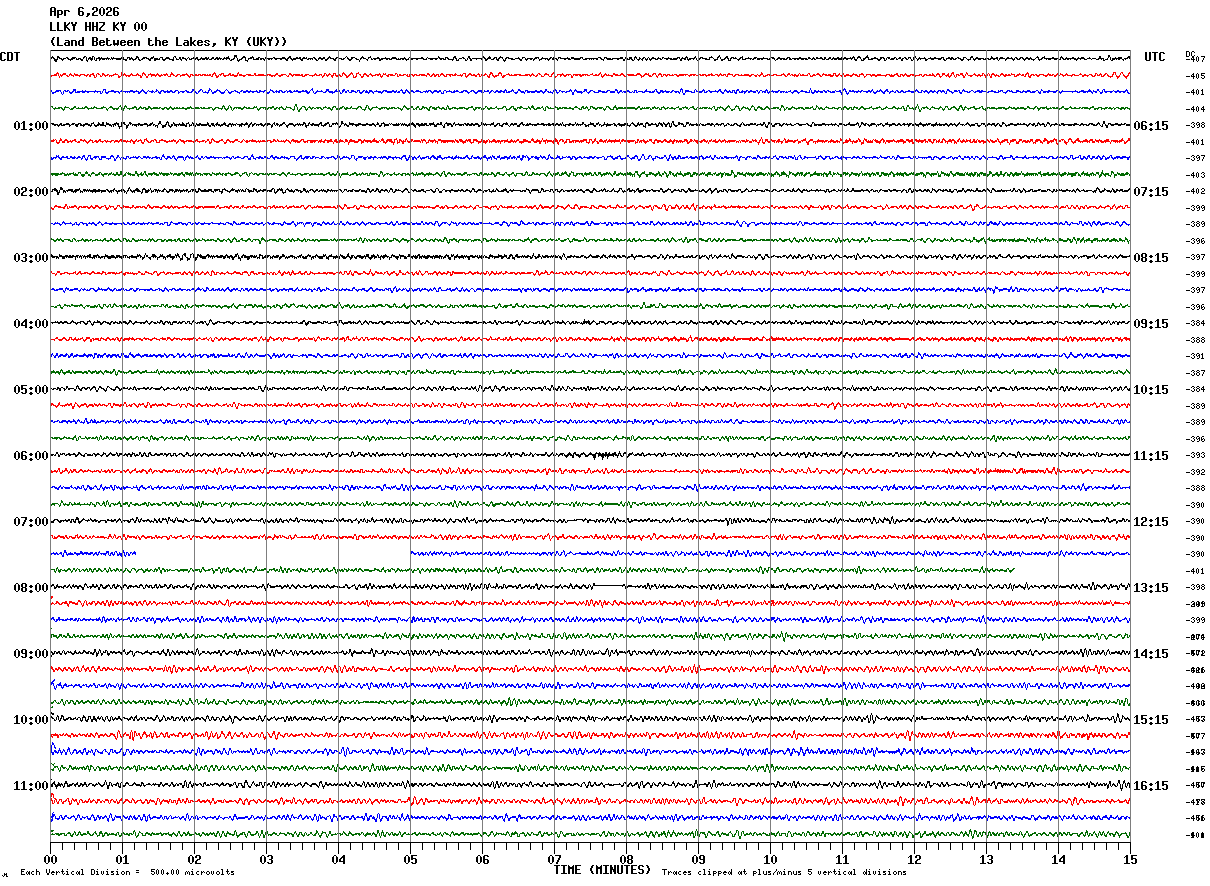Pick the '04' minute tick label

[x=338, y=859]
